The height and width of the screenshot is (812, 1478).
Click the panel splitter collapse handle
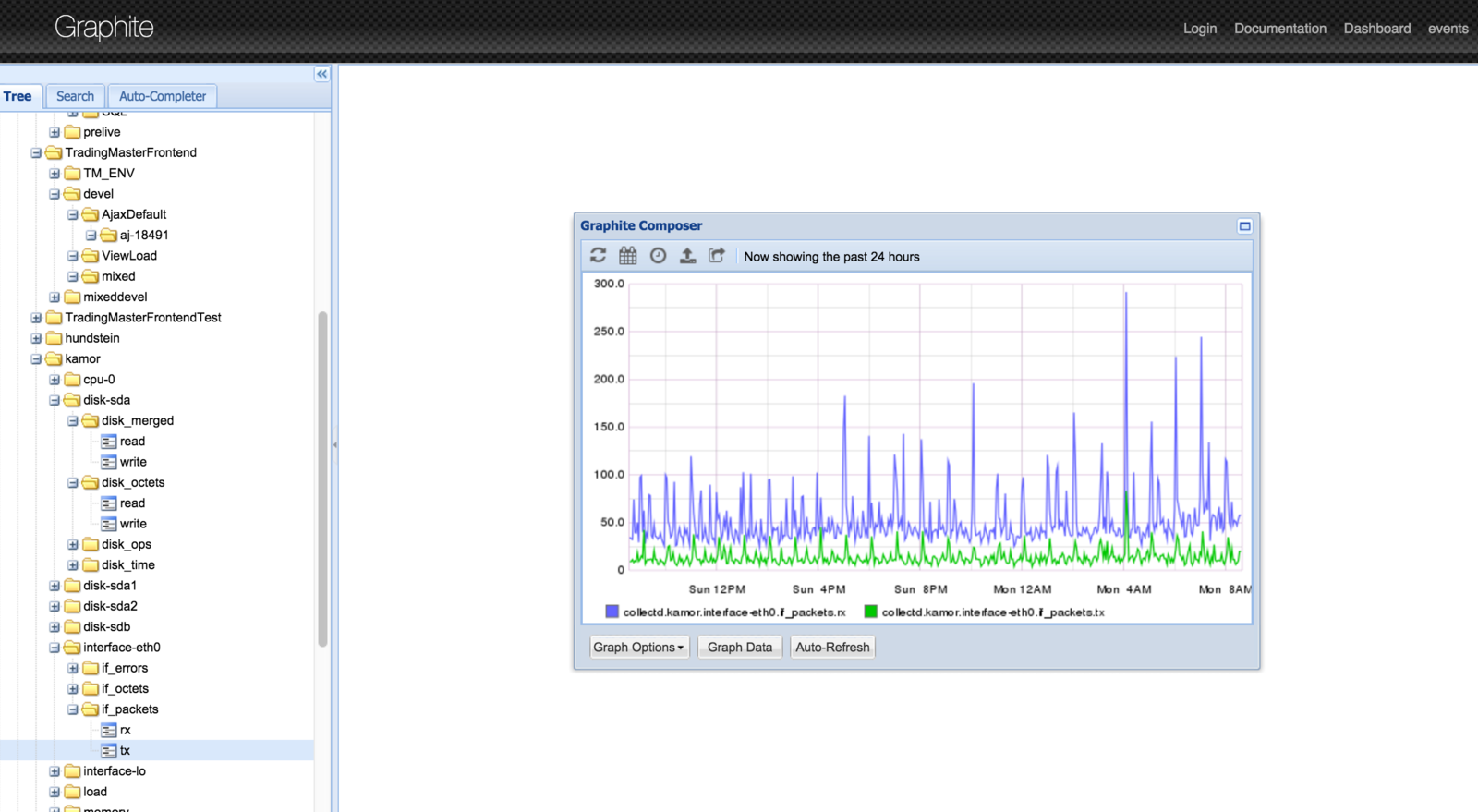pos(334,444)
